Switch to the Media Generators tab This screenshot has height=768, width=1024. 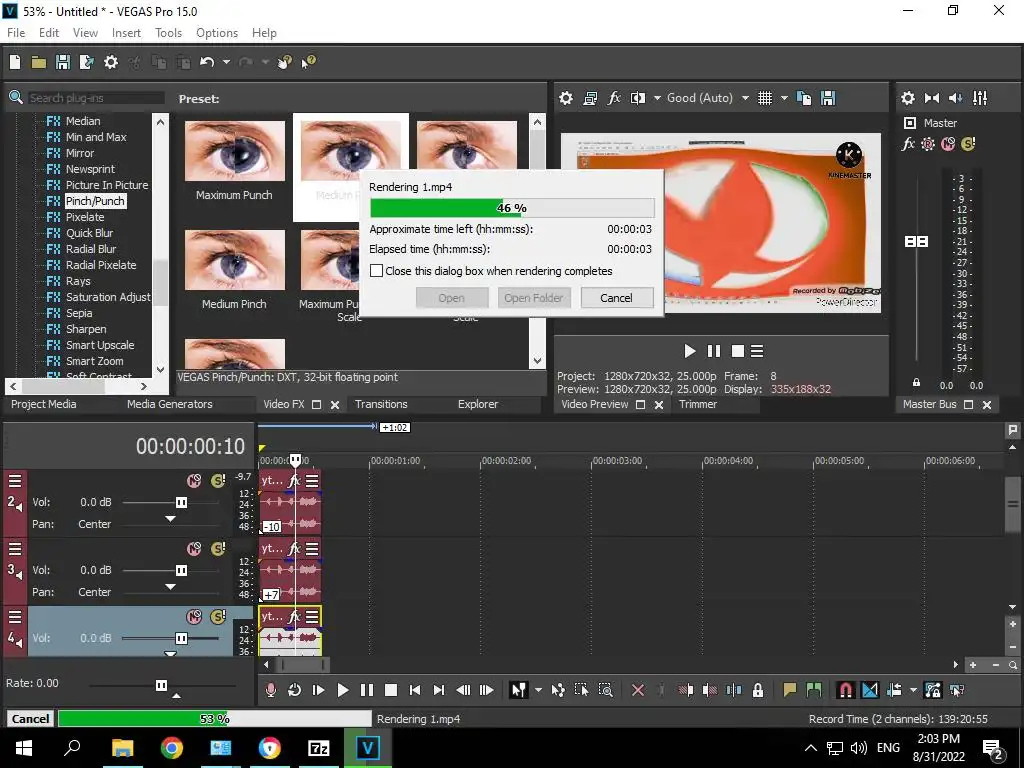[x=170, y=404]
